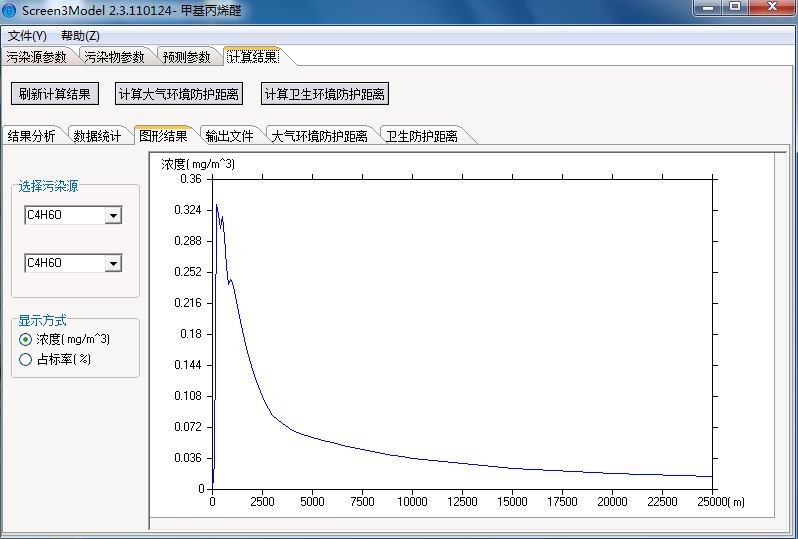Click the 12500 x-axis label

point(462,502)
